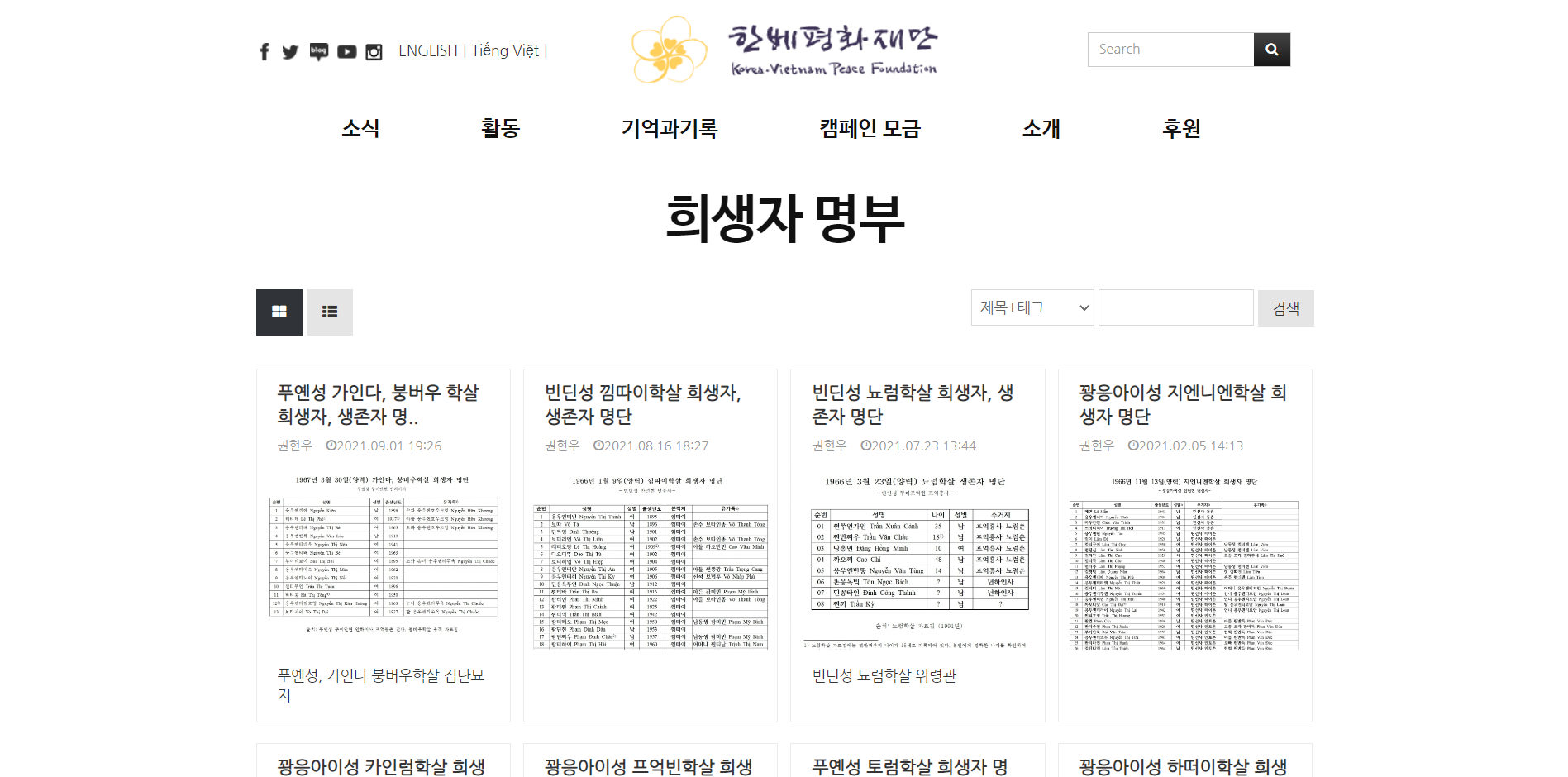Screen dimensions: 1568x777
Task: Switch to list view layout
Action: pos(330,312)
